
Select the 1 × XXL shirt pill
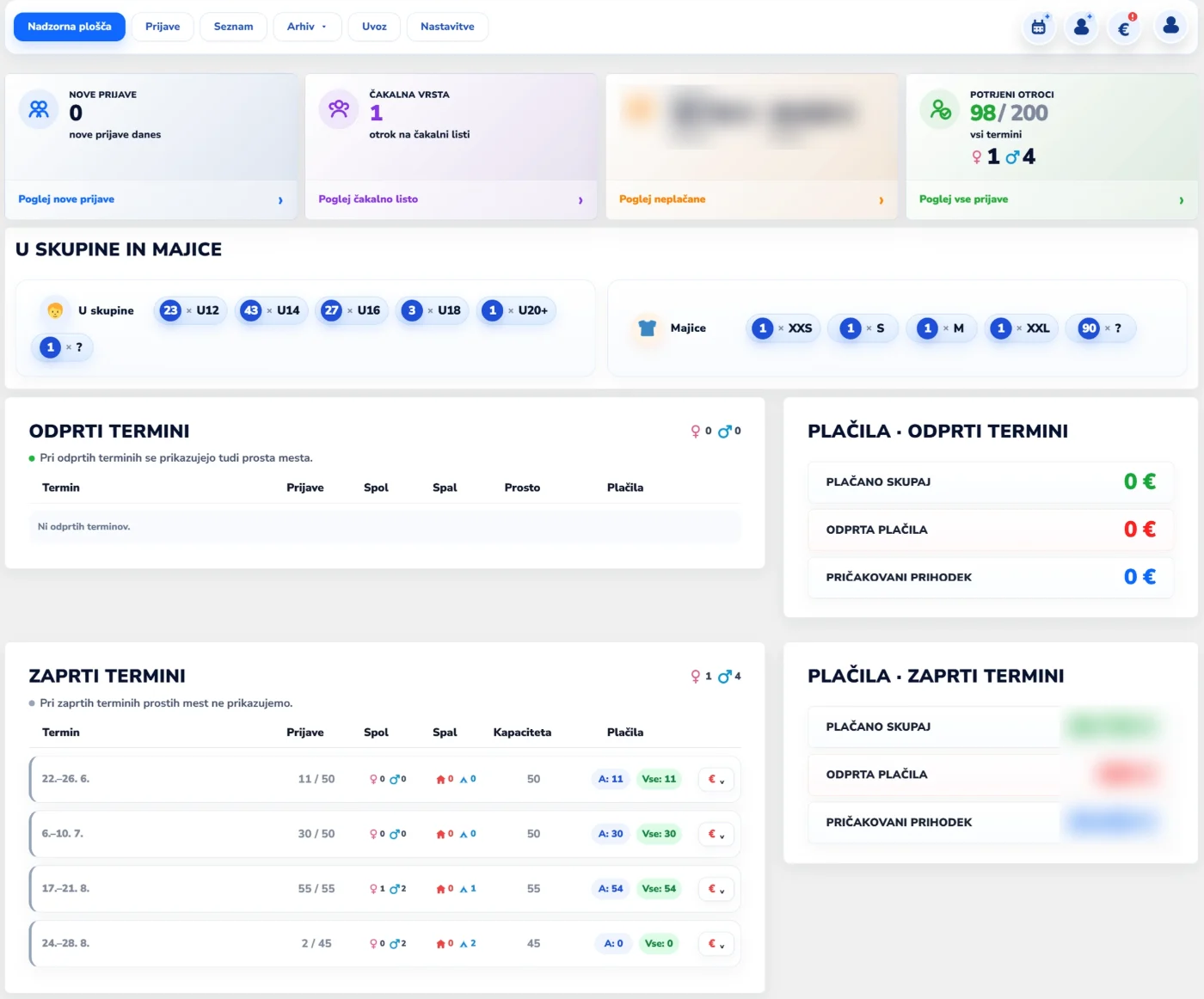click(x=1021, y=328)
